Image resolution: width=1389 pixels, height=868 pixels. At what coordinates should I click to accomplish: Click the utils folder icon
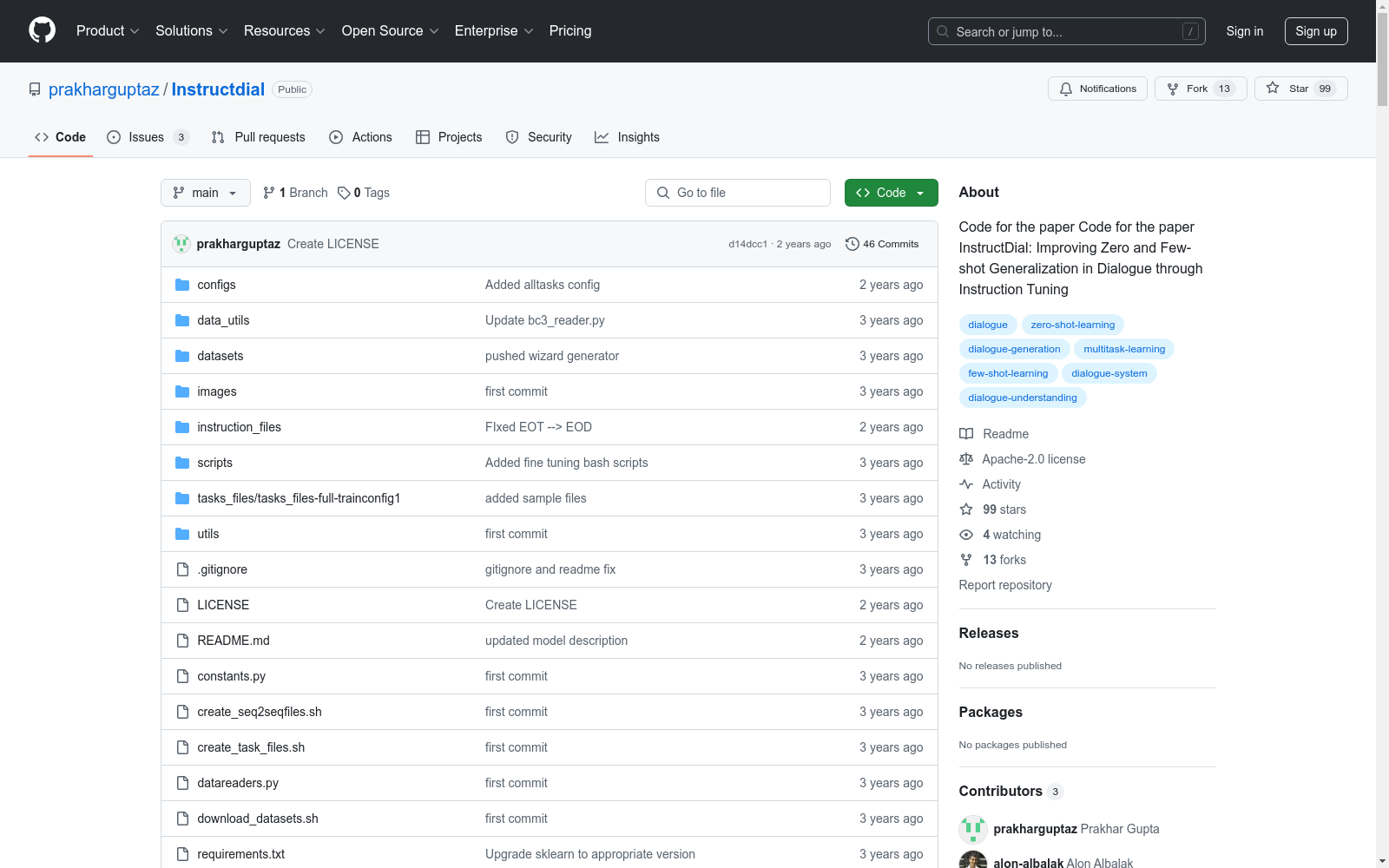[182, 534]
